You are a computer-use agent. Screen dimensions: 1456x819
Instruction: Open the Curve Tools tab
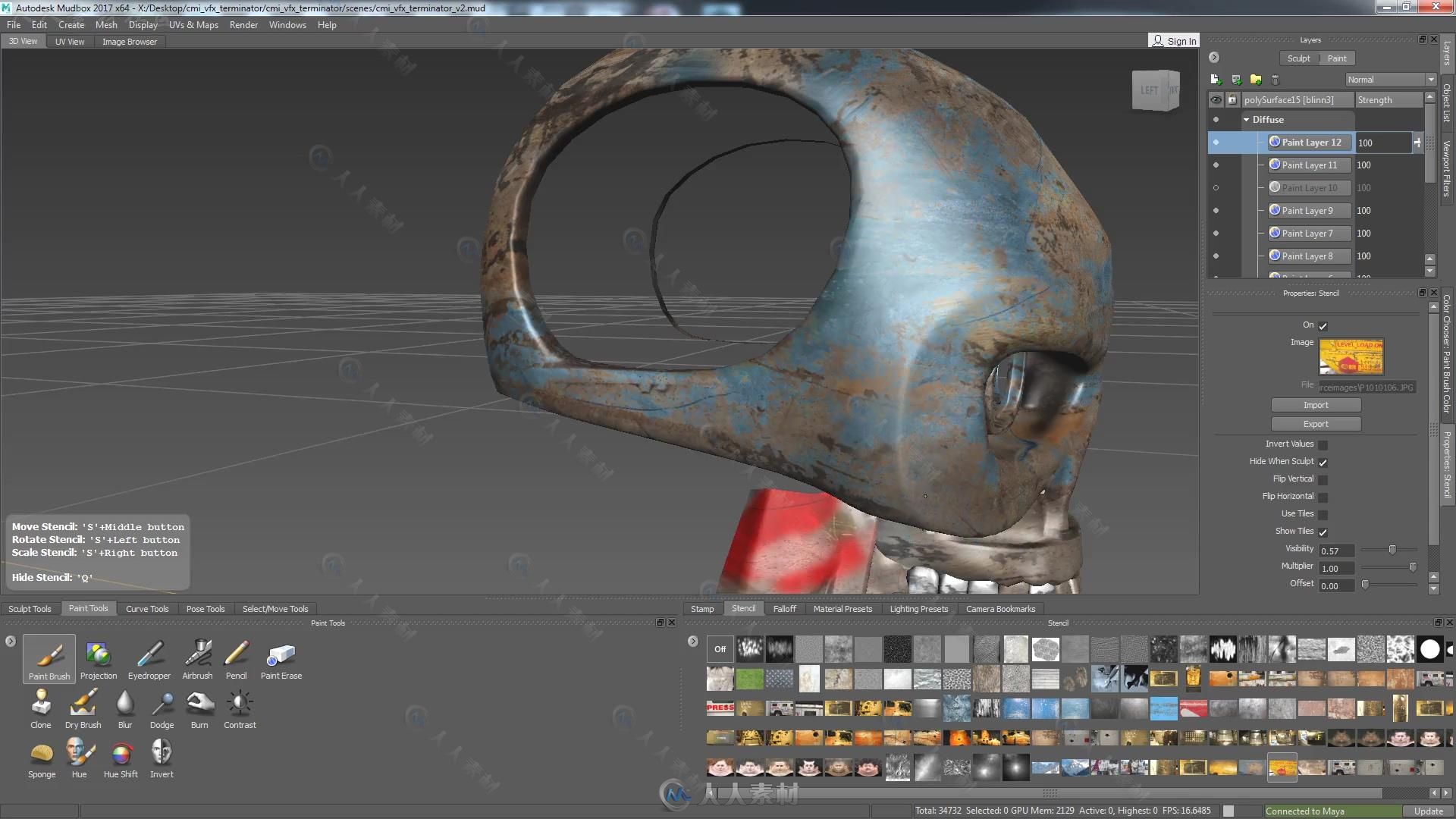147,609
